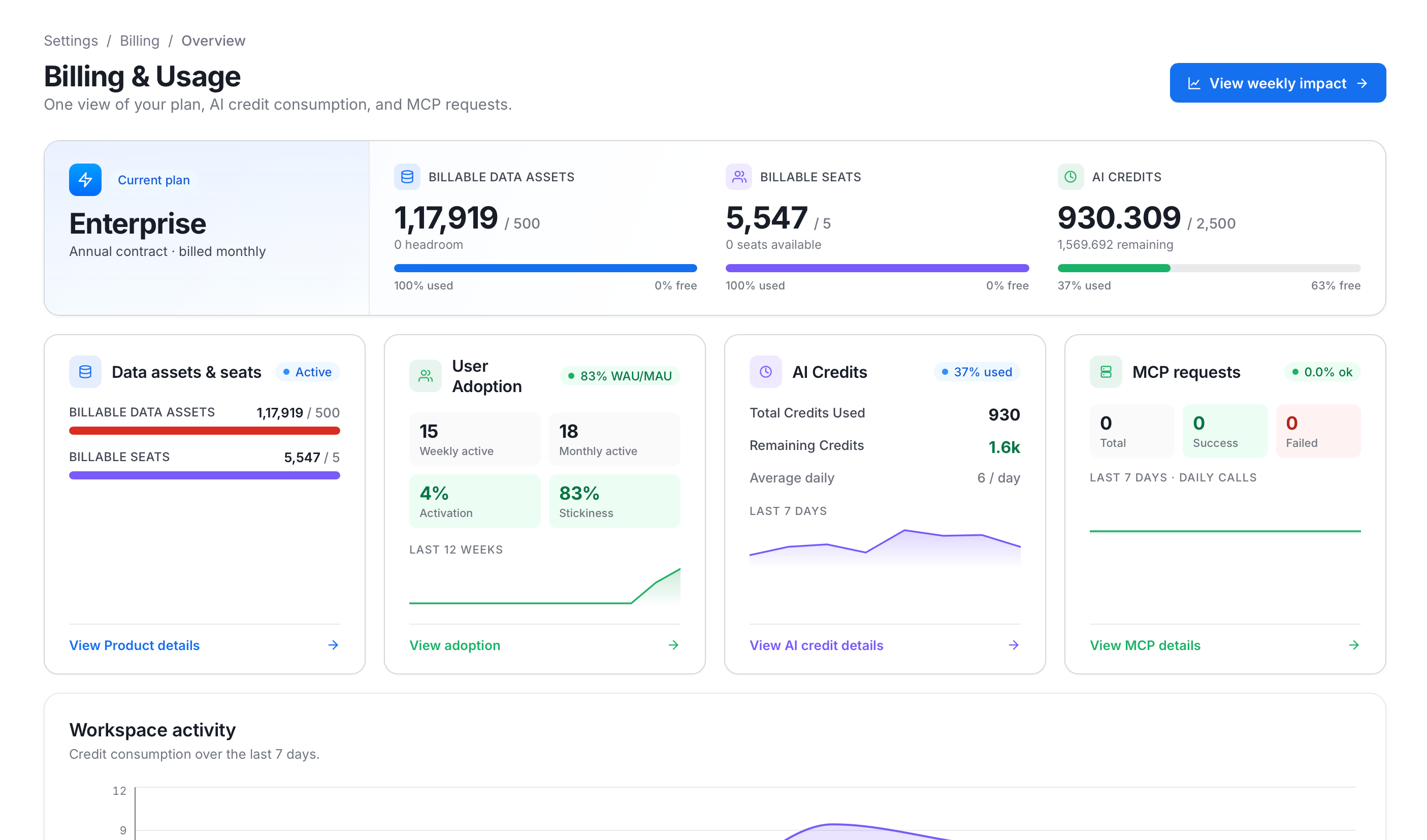Click the Annual contract · billed monthly text

point(167,251)
